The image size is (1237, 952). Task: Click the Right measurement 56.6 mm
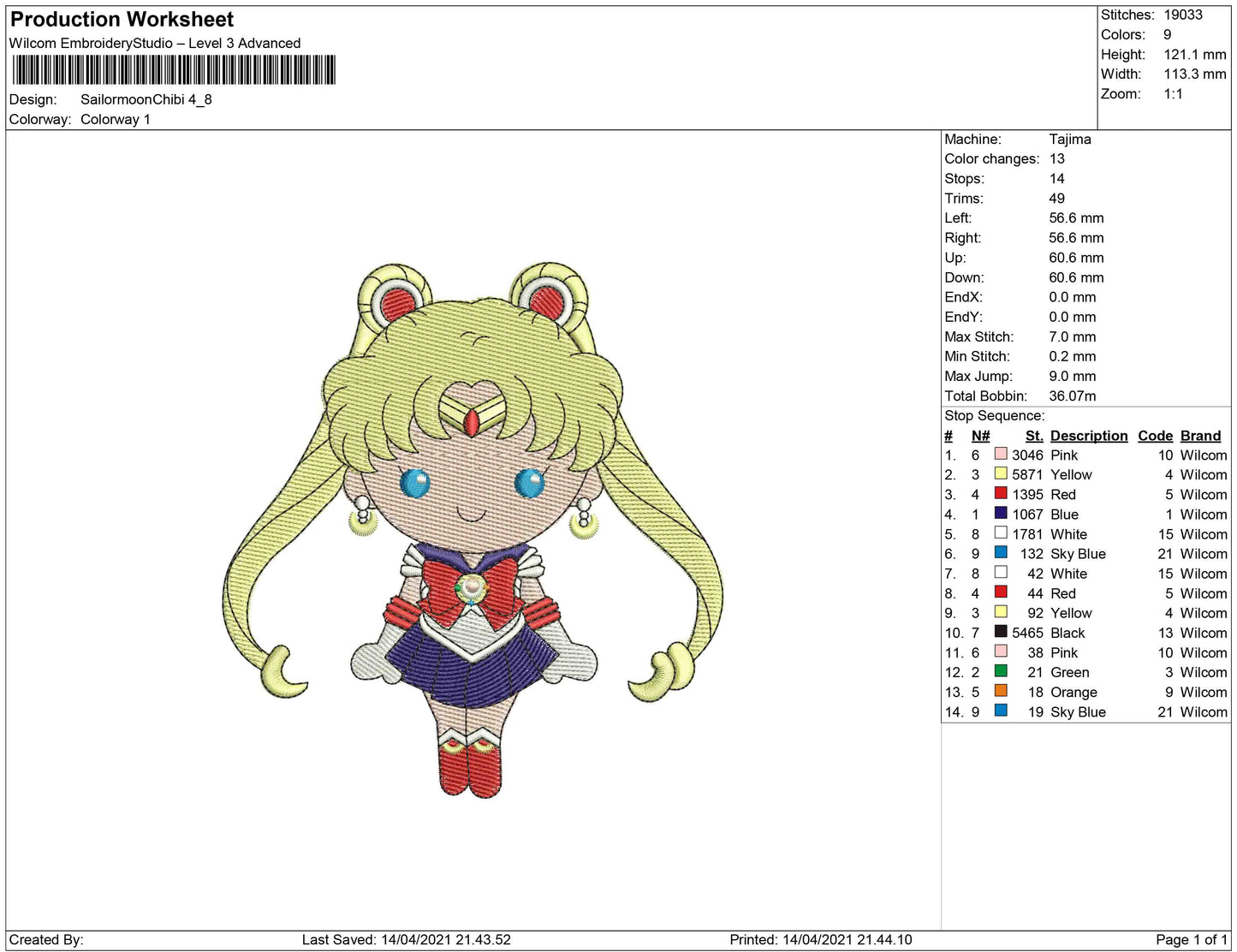coord(1076,237)
